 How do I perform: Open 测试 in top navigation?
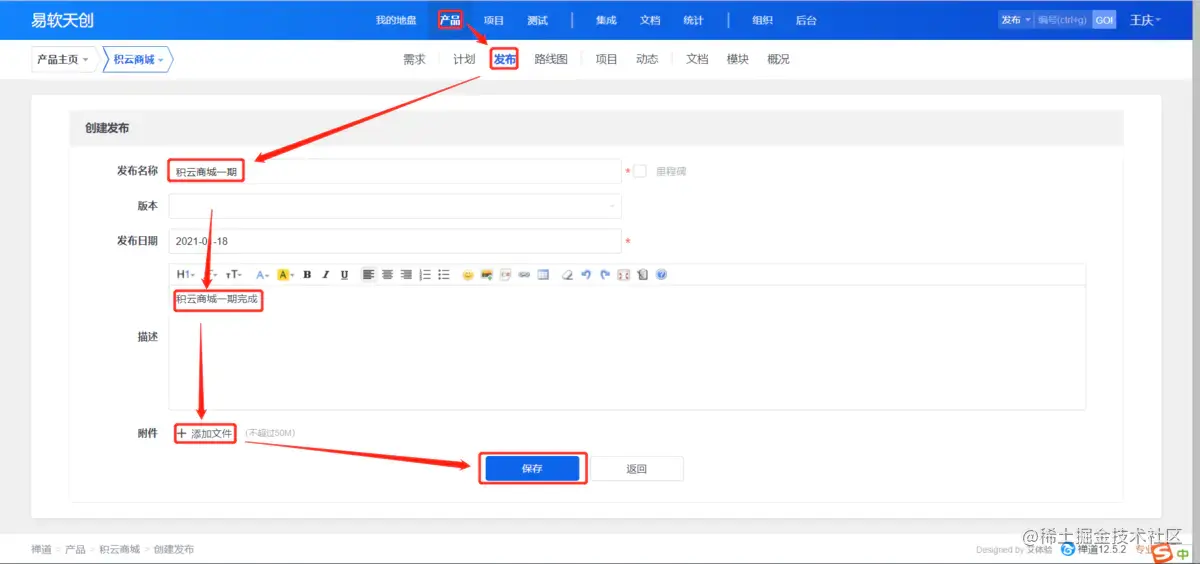[538, 20]
